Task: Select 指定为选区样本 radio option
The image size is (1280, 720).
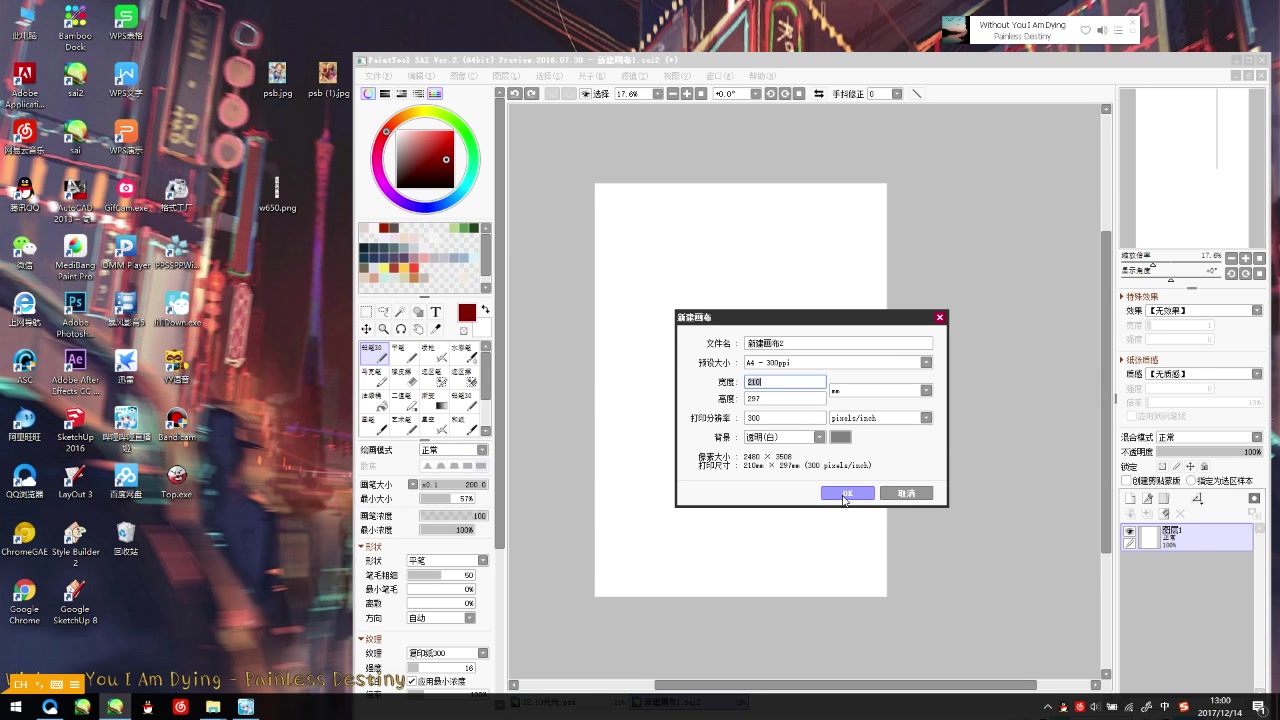Action: (x=1189, y=481)
